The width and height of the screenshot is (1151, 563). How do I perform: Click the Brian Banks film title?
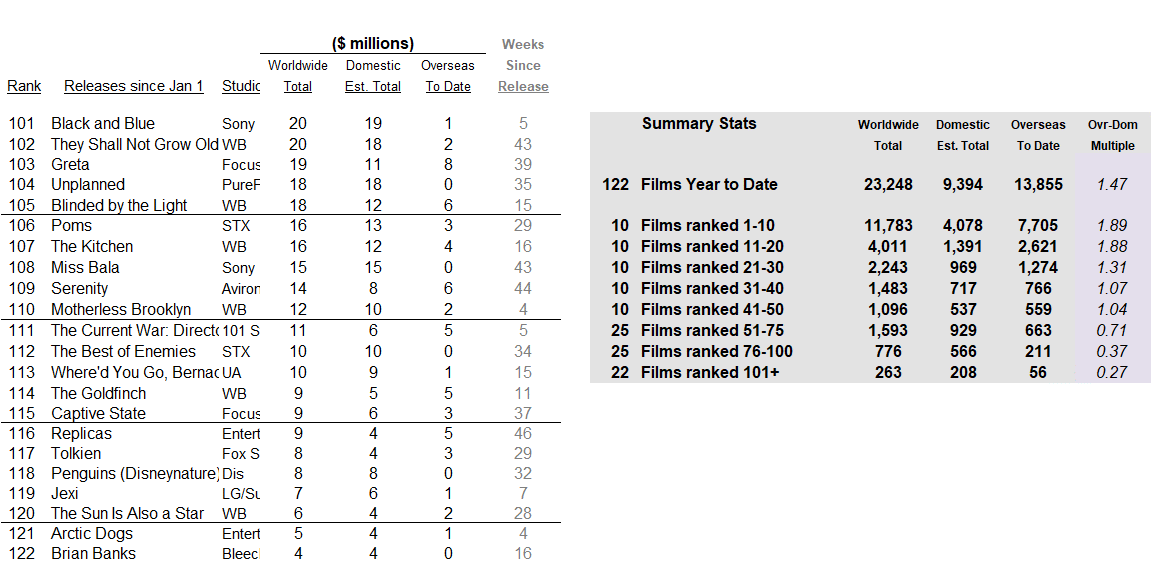tap(93, 553)
